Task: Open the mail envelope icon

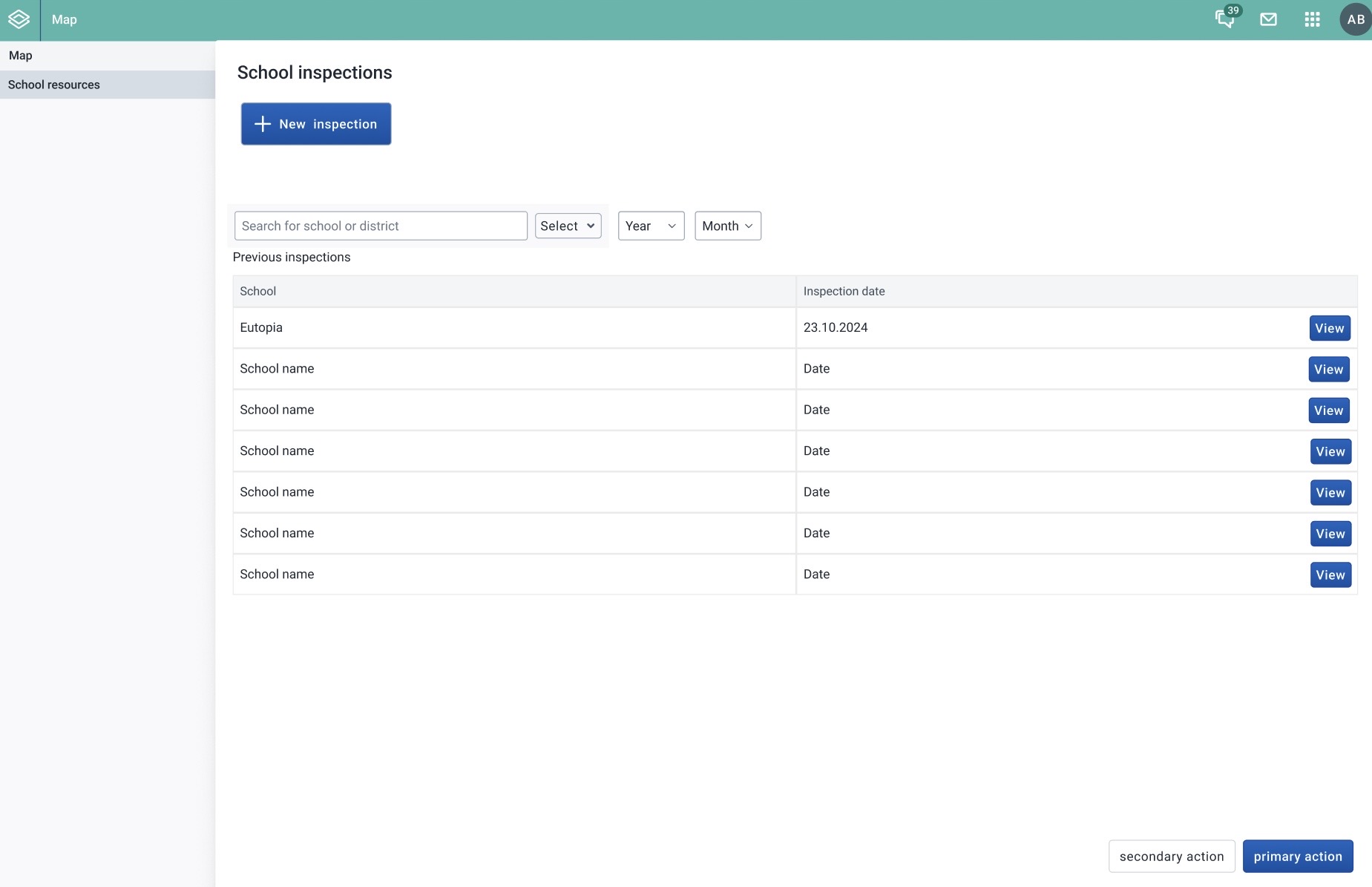Action: click(1268, 19)
